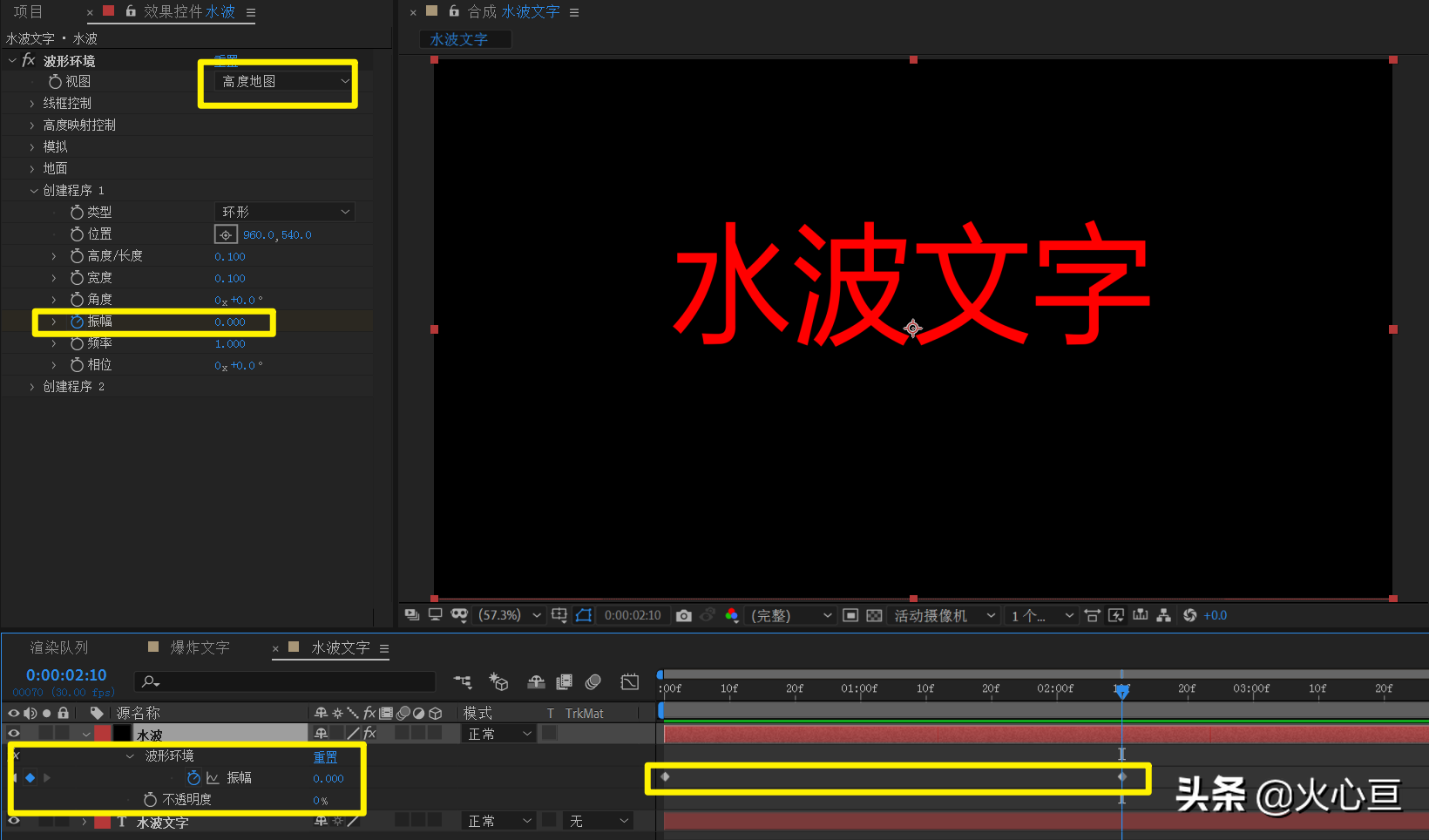The image size is (1429, 840).
Task: Expand the 模拟 group
Action: 32,146
